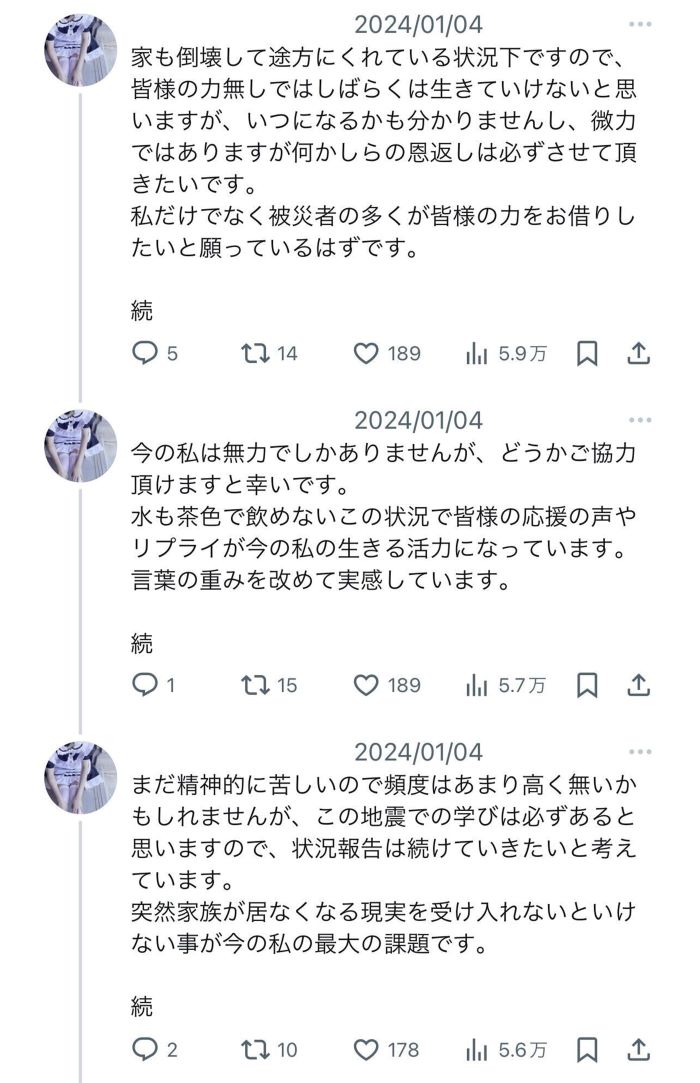The width and height of the screenshot is (700, 1083).
Task: Toggle the like on the tweet with 178 likes
Action: point(366,1051)
